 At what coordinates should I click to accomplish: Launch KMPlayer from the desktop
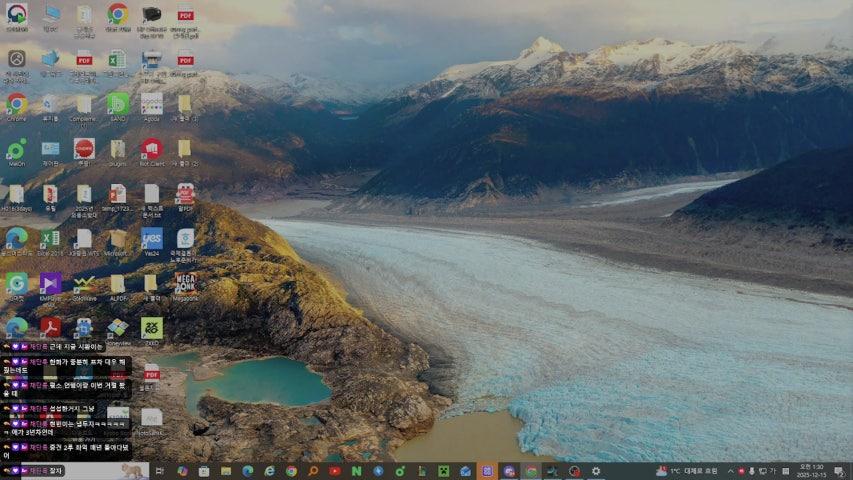50,284
